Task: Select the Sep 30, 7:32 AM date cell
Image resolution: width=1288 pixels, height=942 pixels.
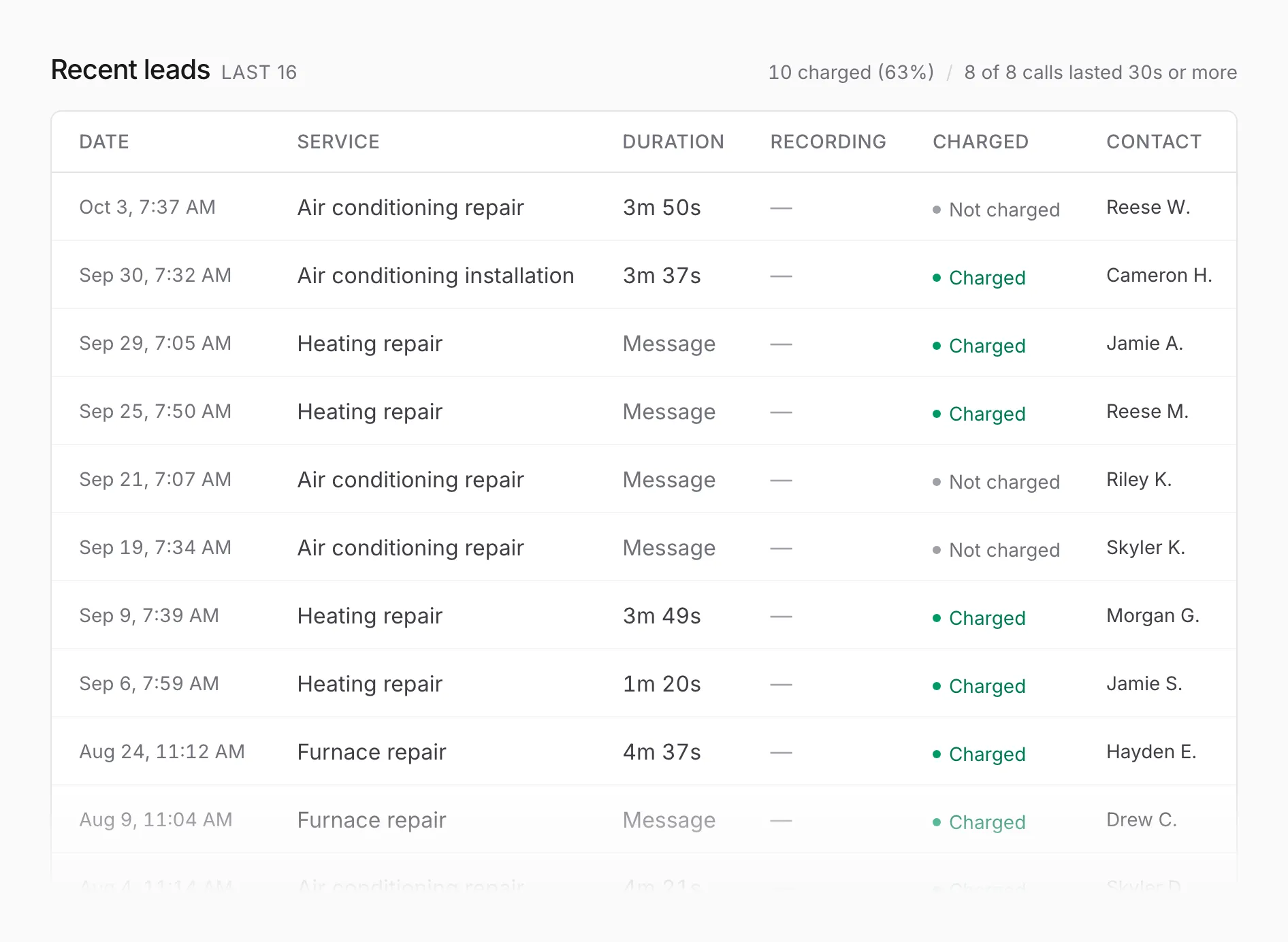Action: tap(155, 275)
